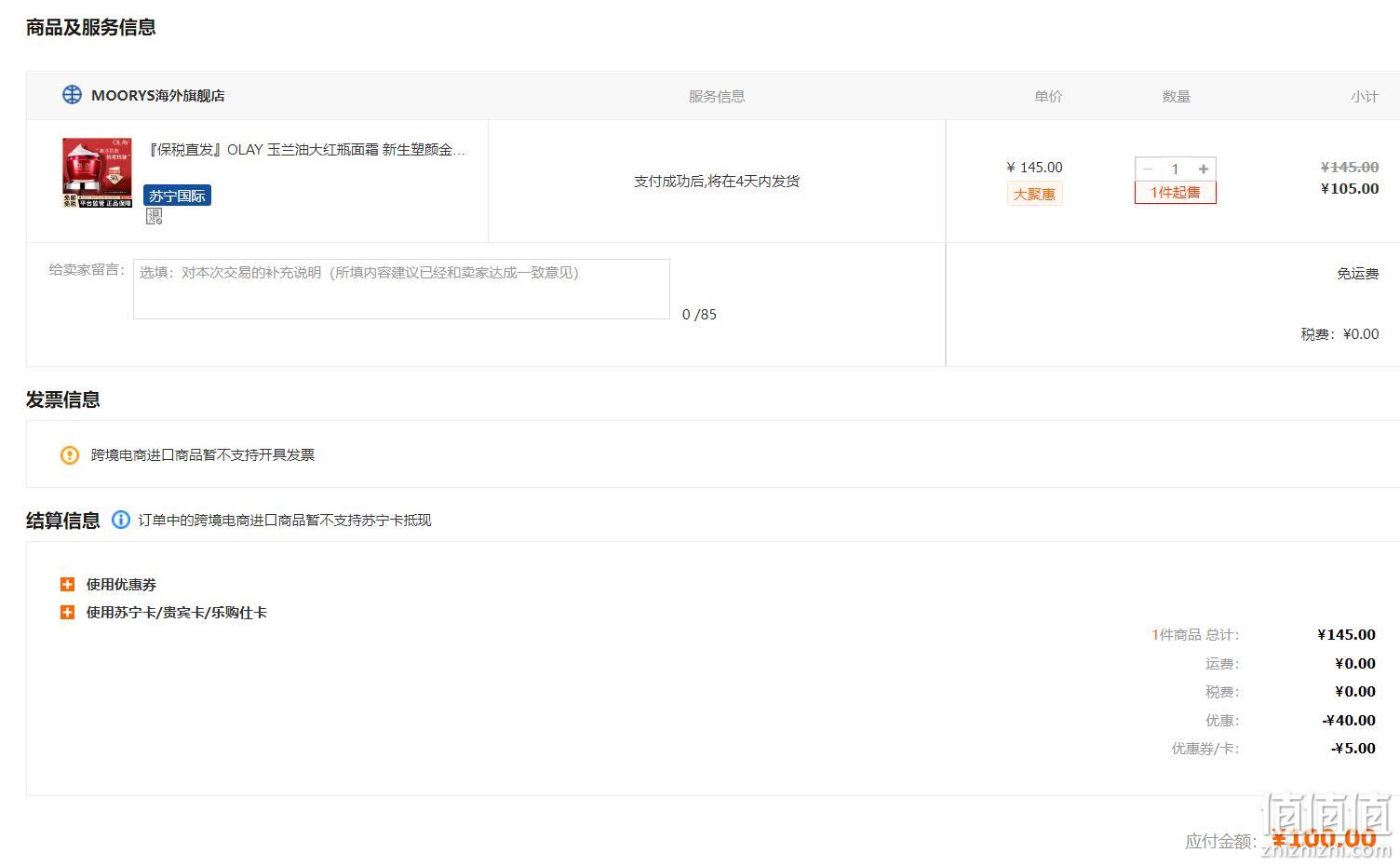Click the return-policy icon under 苏宁国际
1400x866 pixels.
click(x=155, y=216)
